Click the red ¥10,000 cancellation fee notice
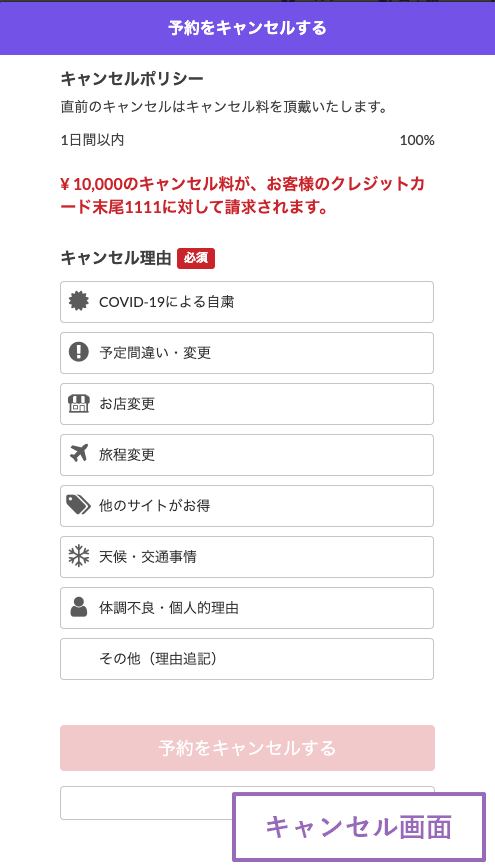 pyautogui.click(x=243, y=195)
